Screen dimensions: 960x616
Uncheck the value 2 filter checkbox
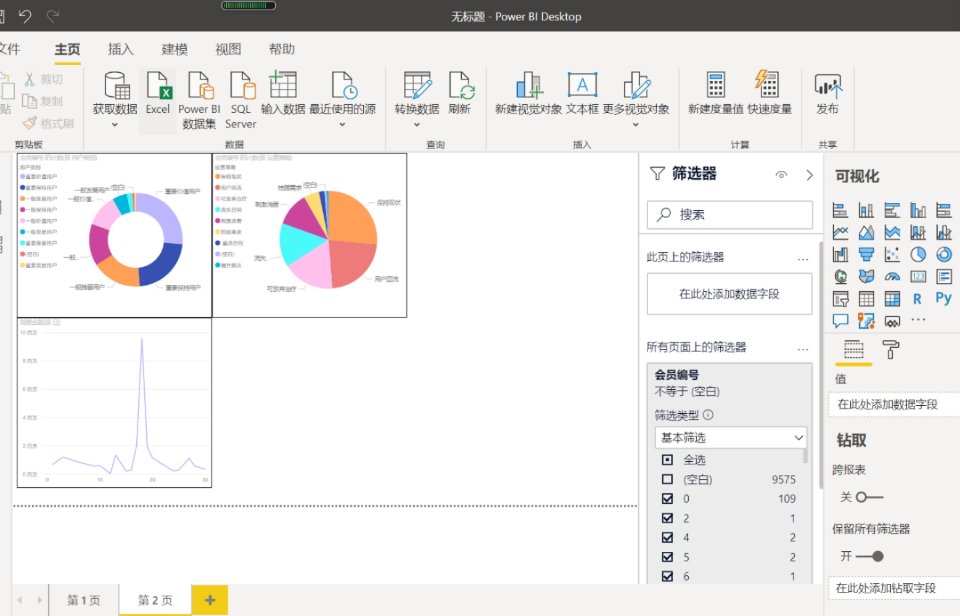coord(667,518)
